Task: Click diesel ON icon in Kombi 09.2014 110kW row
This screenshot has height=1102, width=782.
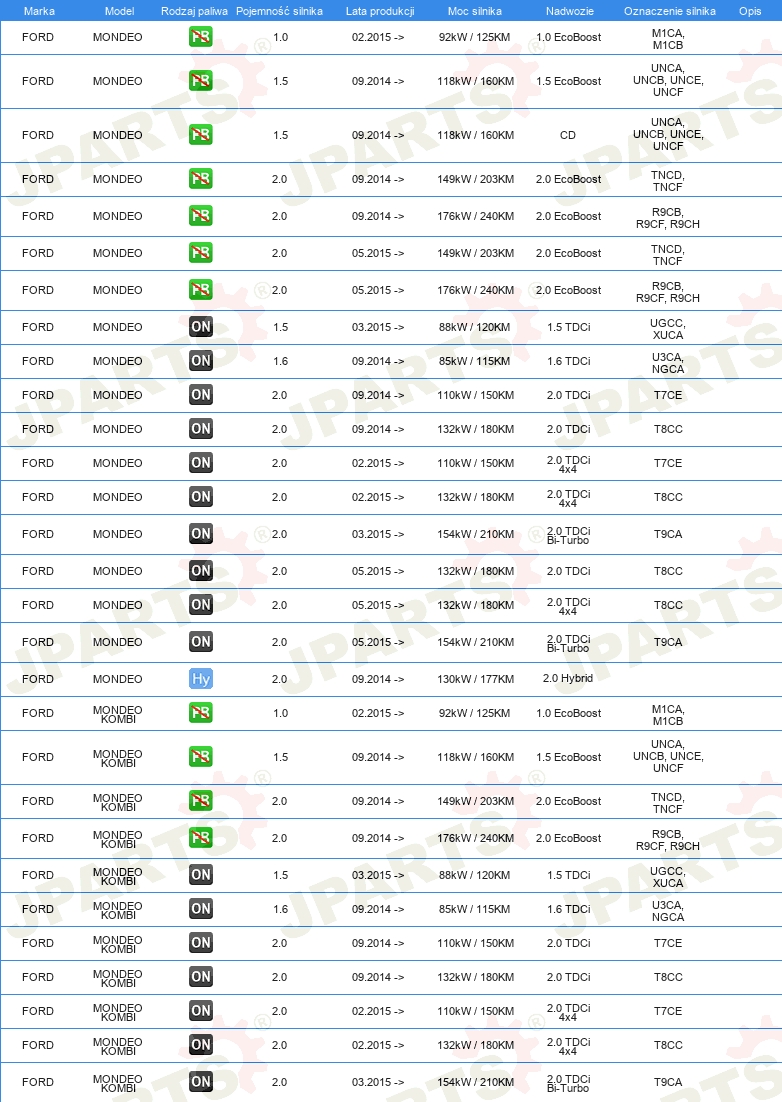Action: (201, 943)
